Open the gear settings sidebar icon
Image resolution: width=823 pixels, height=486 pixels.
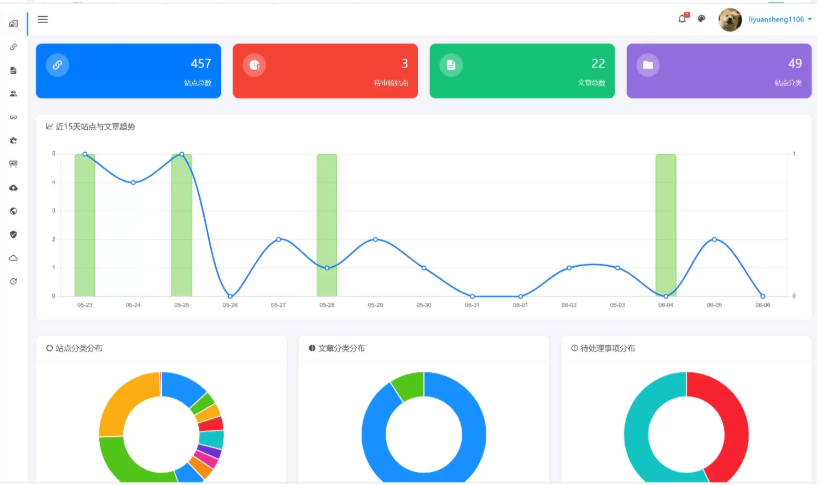(x=13, y=141)
